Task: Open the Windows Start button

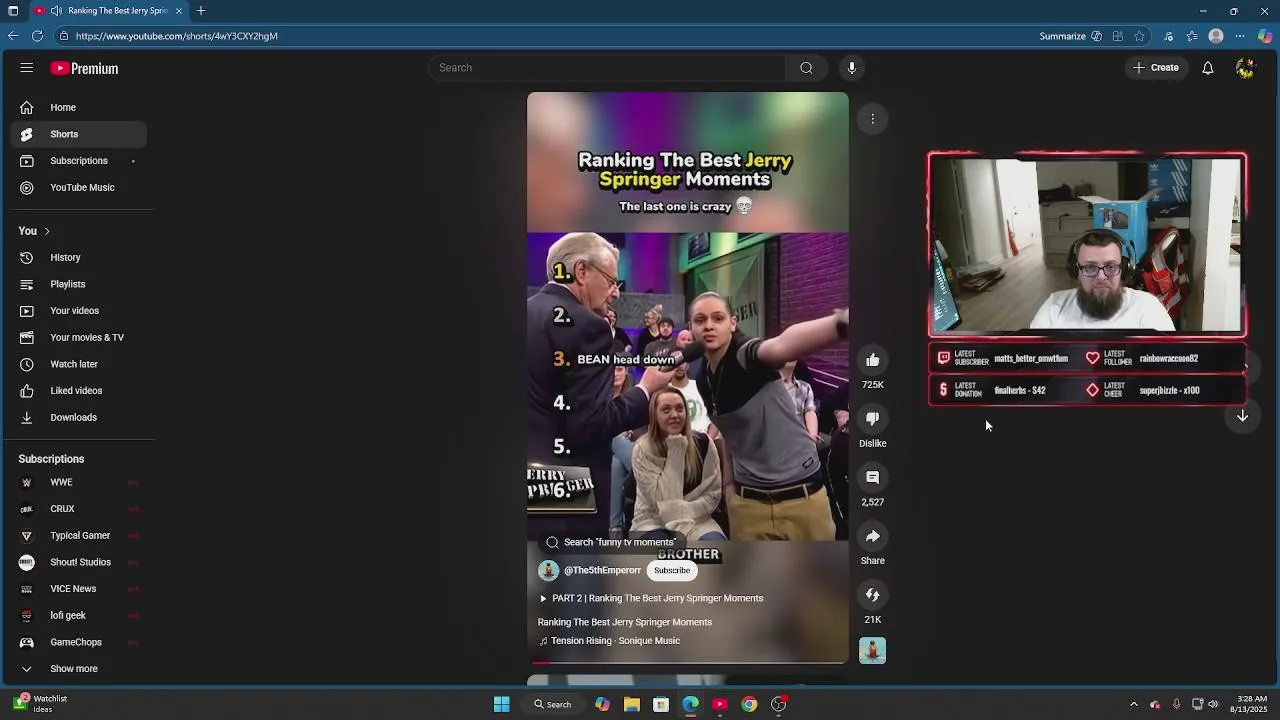Action: [x=502, y=704]
